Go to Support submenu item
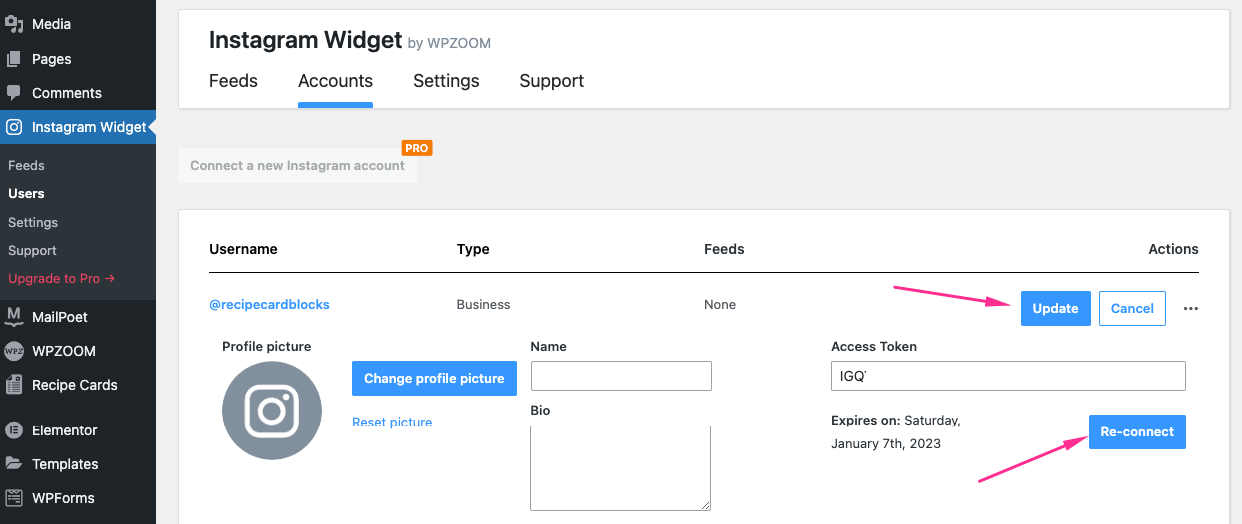Image resolution: width=1242 pixels, height=524 pixels. pos(32,250)
